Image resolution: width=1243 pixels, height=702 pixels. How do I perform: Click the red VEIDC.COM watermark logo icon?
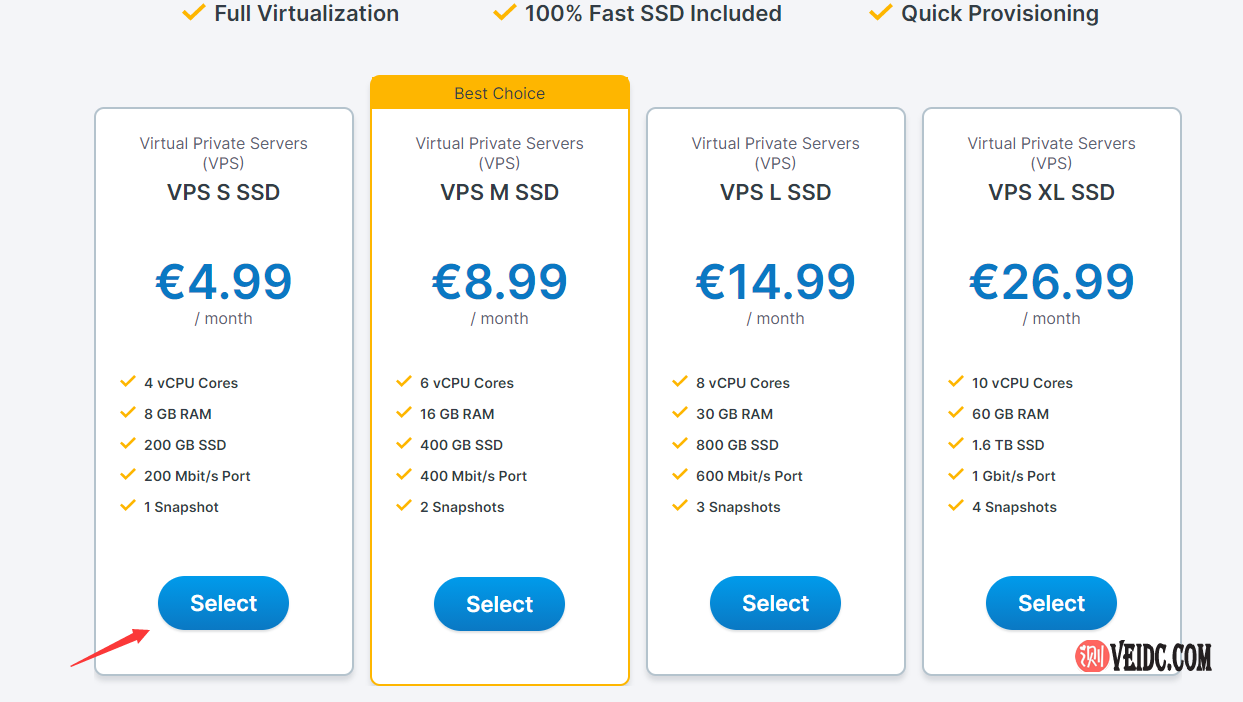(x=1092, y=656)
